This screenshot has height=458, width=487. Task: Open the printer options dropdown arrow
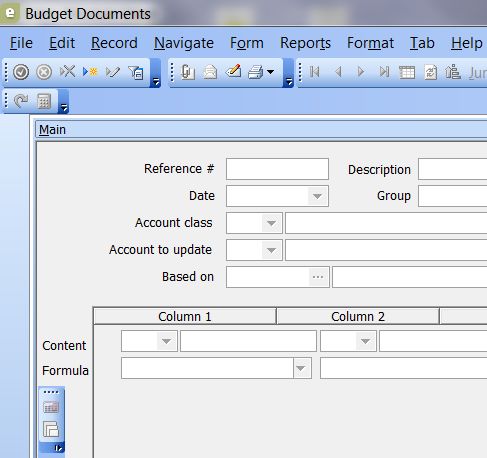point(271,72)
